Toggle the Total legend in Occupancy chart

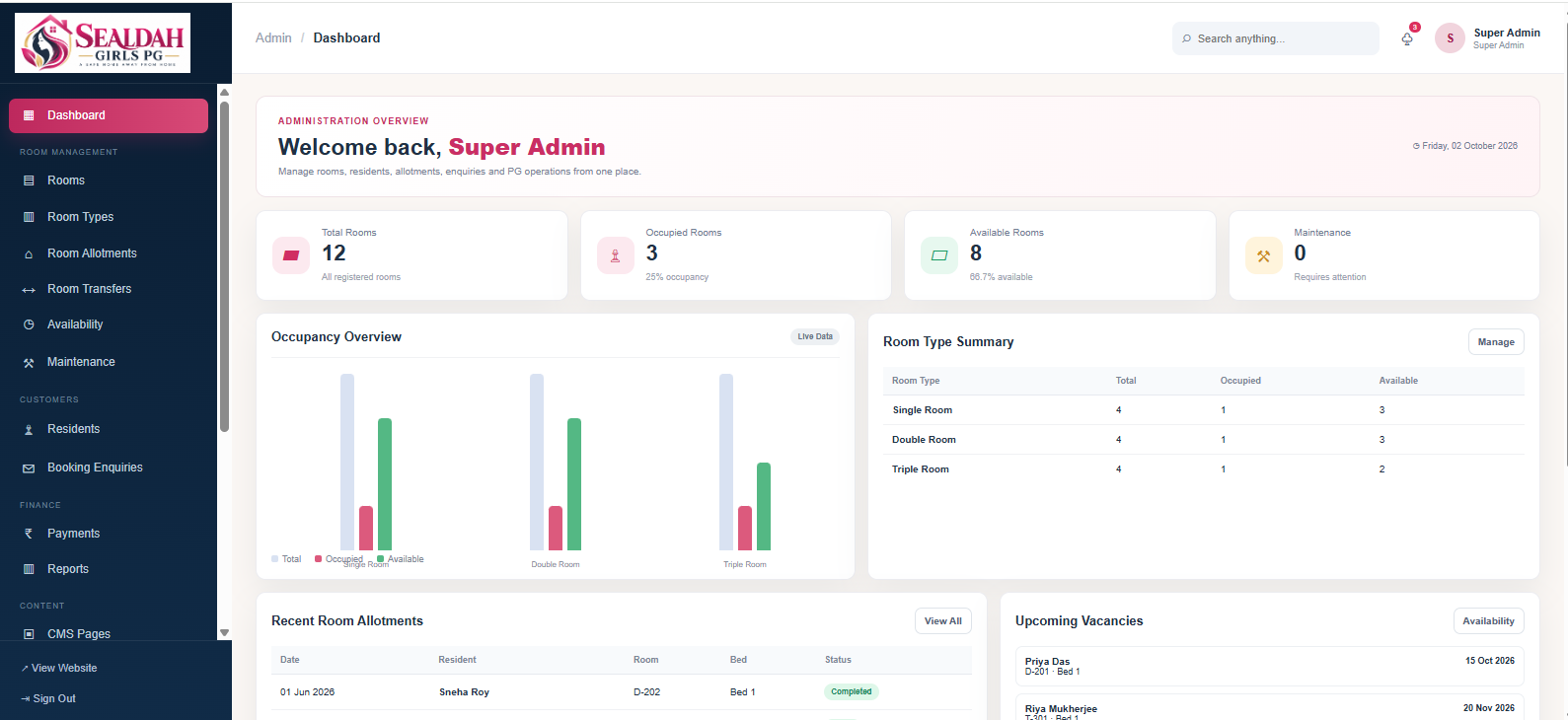[286, 559]
